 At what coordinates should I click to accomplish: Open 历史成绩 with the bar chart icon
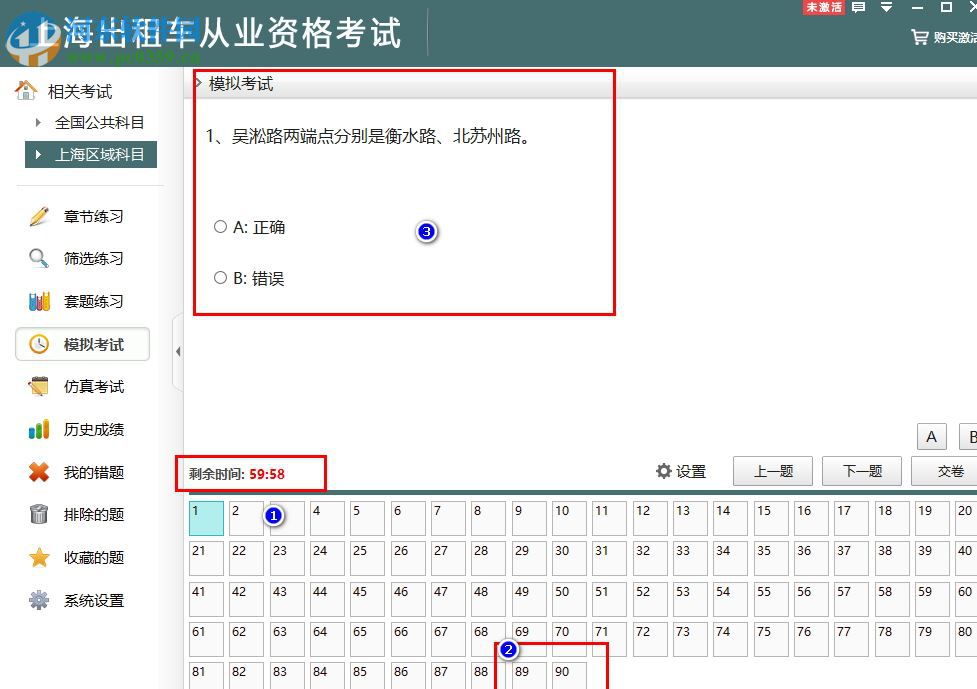tap(38, 429)
